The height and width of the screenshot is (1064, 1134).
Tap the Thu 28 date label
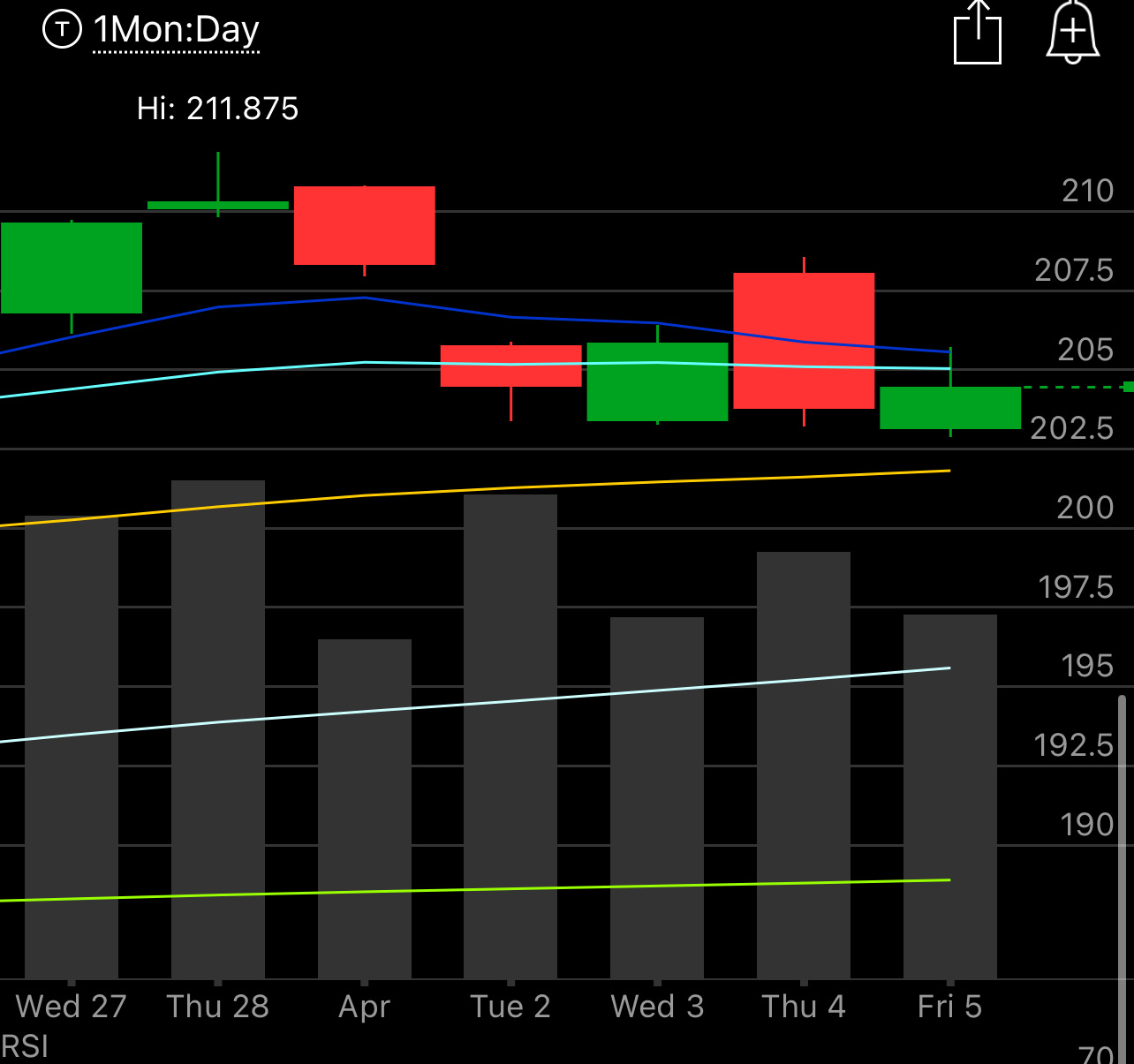click(218, 1007)
